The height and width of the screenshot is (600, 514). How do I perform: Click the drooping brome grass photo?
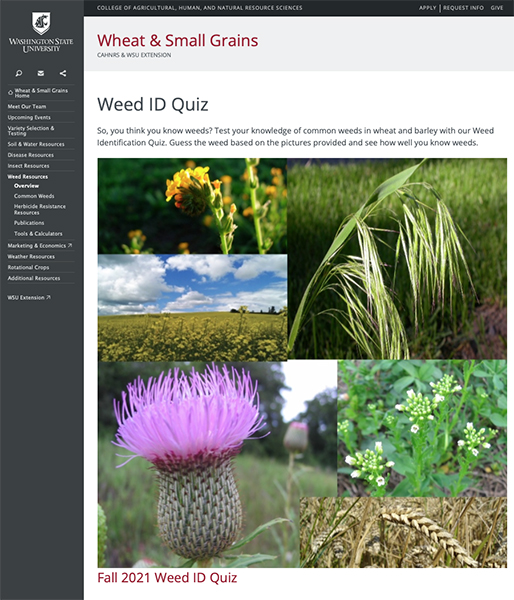pyautogui.click(x=397, y=259)
